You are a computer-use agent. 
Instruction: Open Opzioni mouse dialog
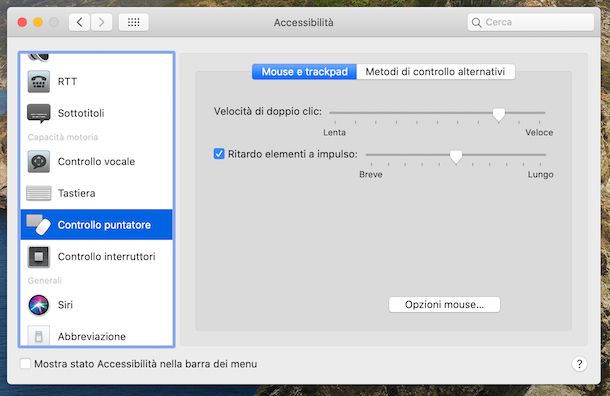(444, 305)
